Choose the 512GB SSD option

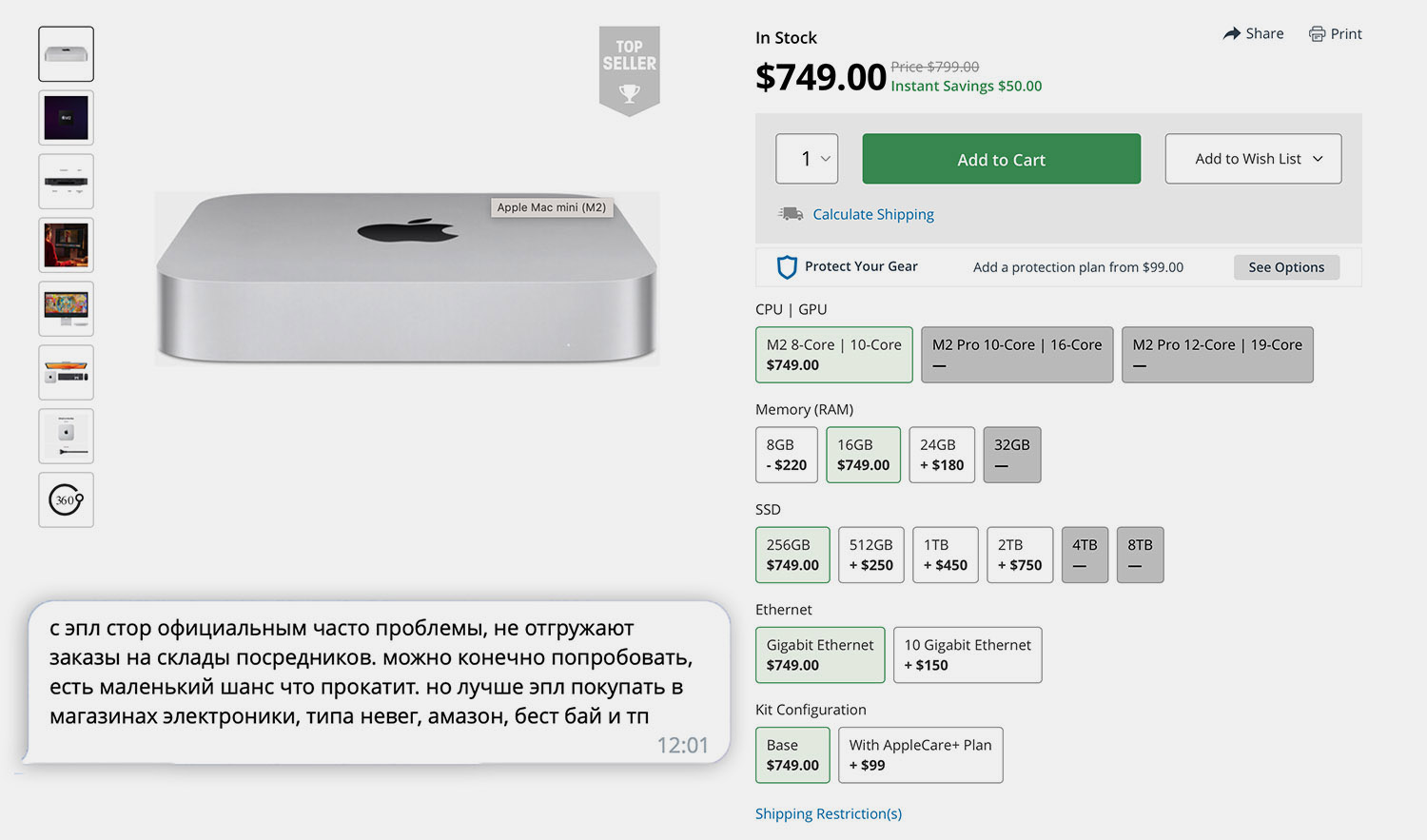[x=870, y=555]
